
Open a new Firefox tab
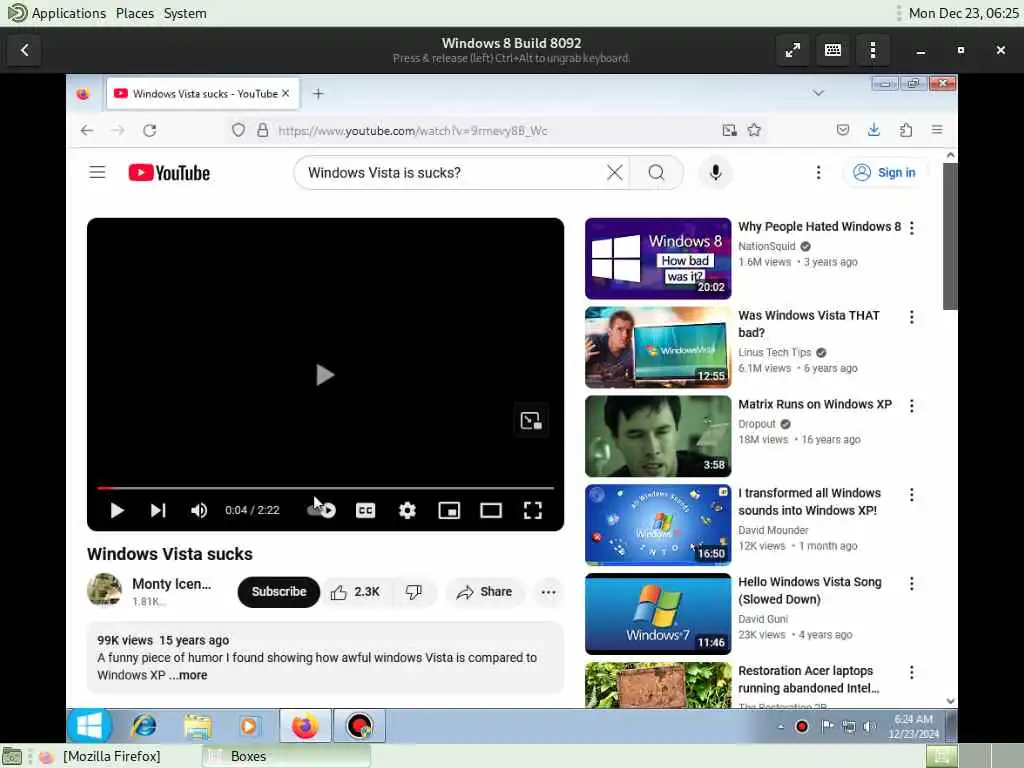pos(318,93)
